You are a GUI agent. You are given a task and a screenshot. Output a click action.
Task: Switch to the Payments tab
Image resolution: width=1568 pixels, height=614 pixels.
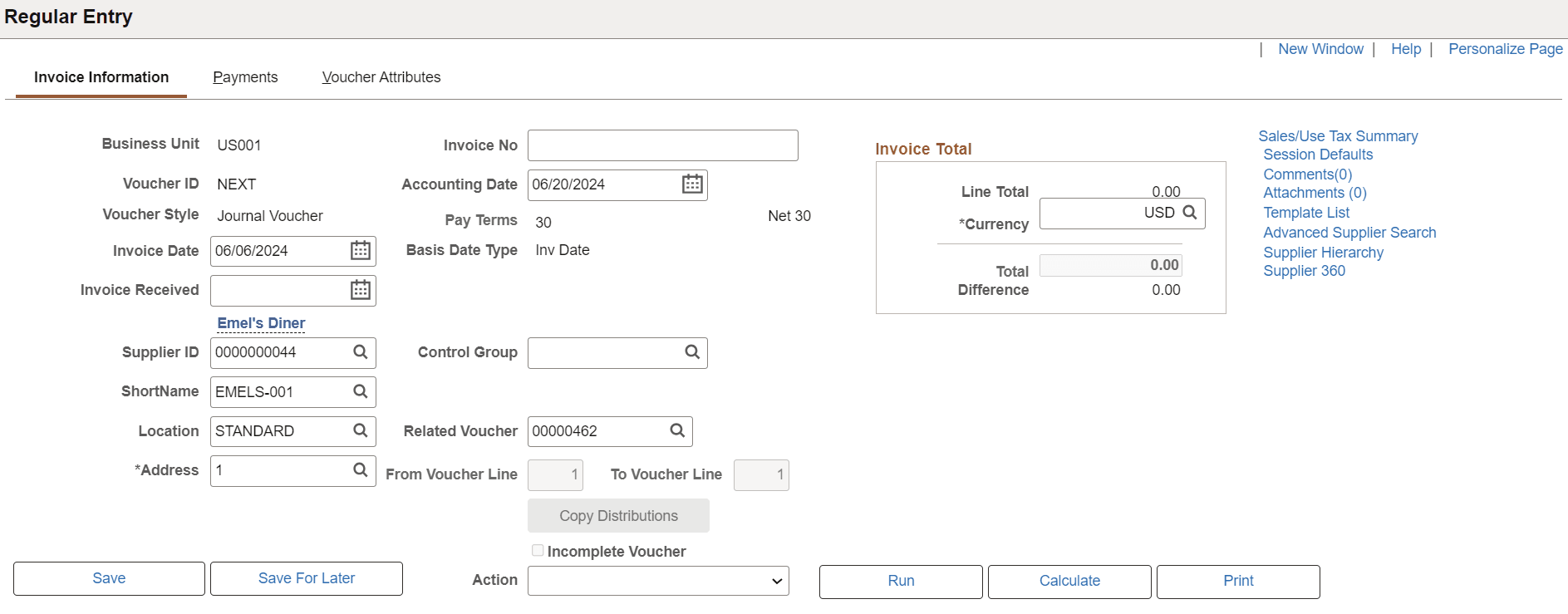click(245, 77)
